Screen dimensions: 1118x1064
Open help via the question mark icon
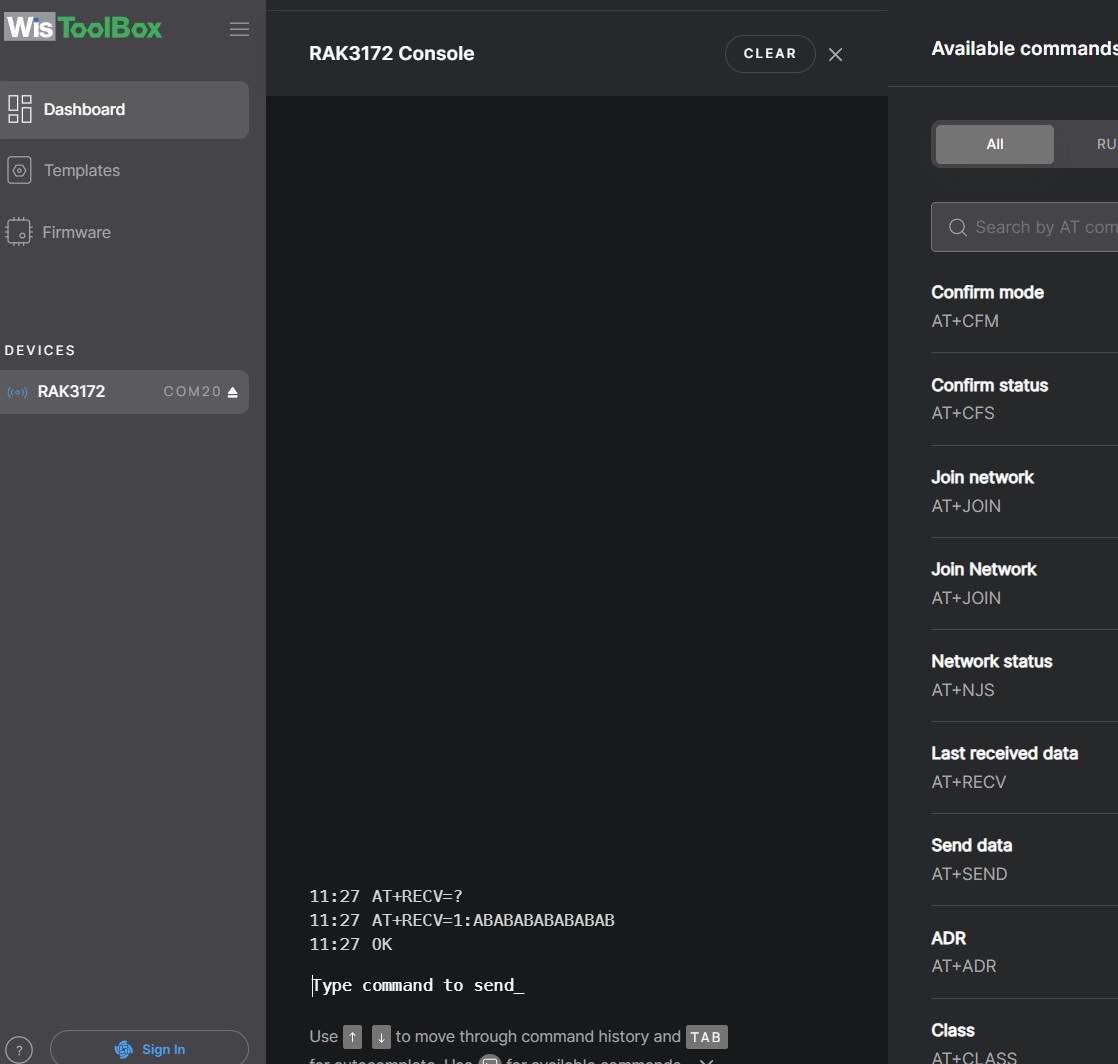19,1049
